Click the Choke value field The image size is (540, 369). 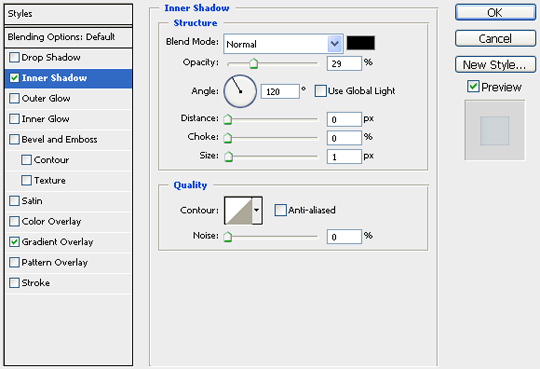point(344,138)
